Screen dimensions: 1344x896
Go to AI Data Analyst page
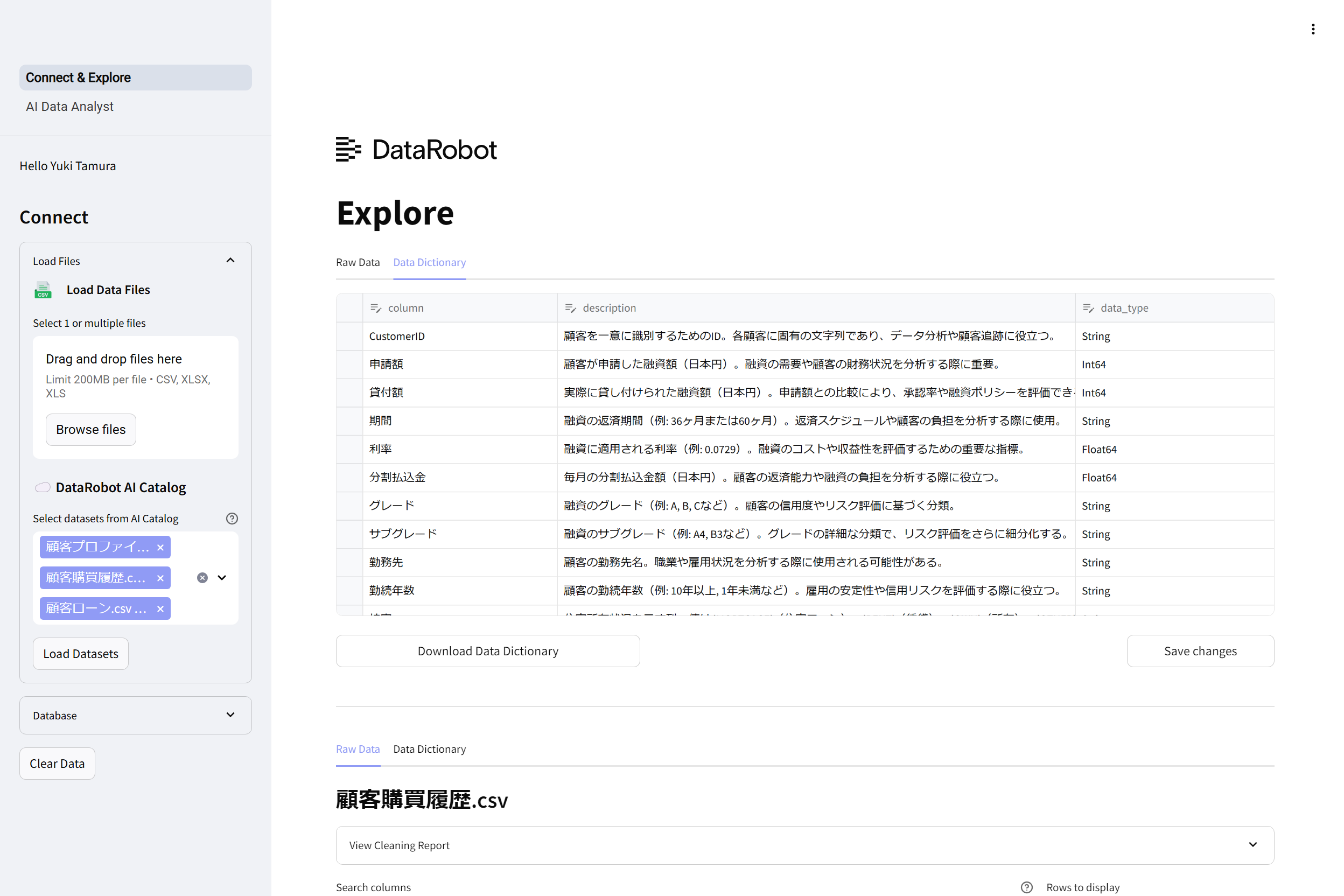tap(69, 106)
